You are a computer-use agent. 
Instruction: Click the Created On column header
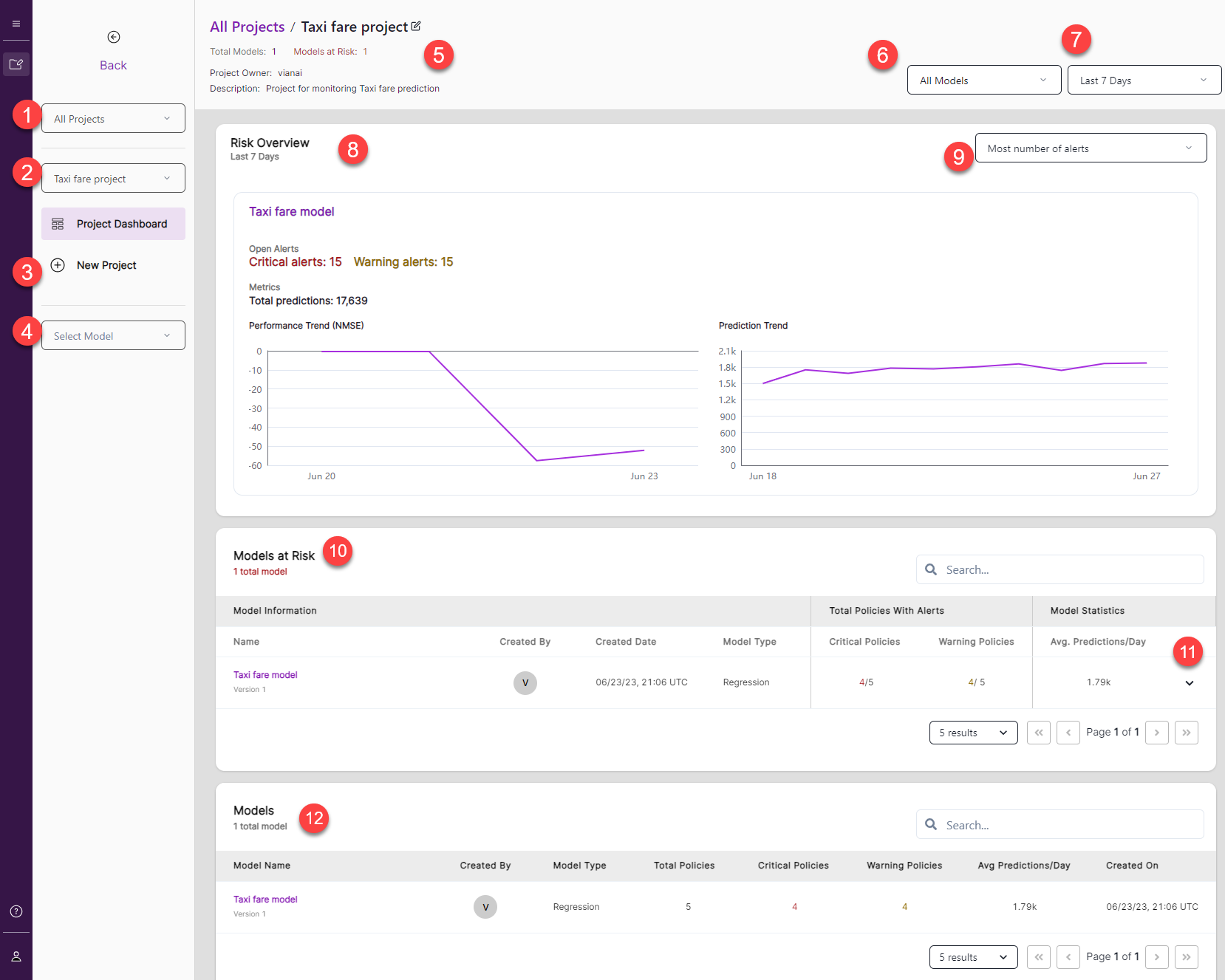[x=1132, y=866]
